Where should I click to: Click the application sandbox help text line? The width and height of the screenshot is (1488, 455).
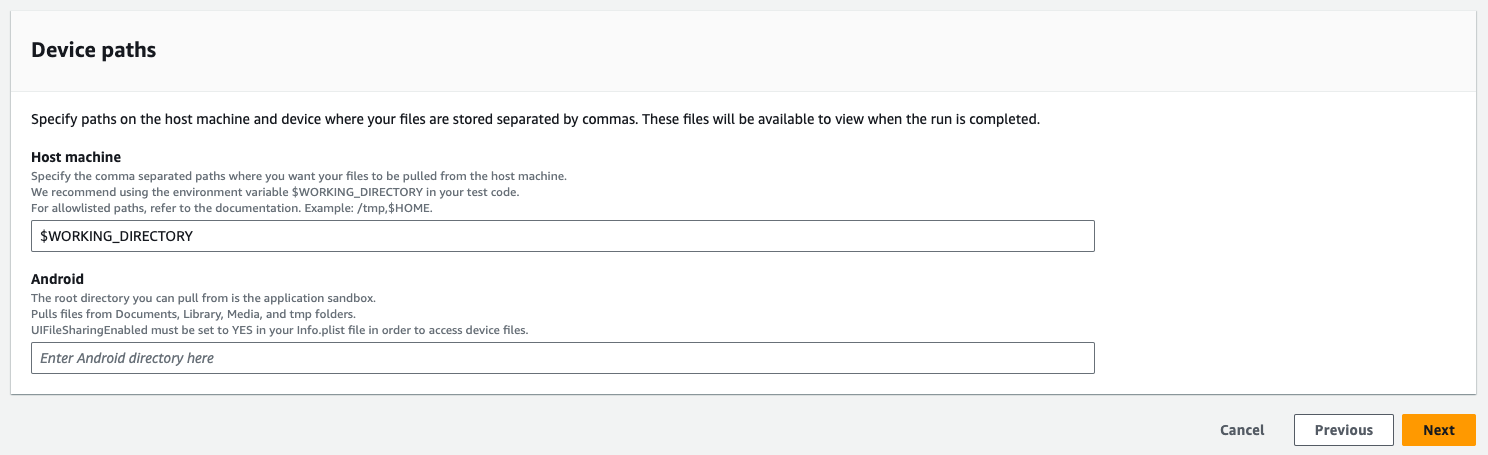[202, 298]
